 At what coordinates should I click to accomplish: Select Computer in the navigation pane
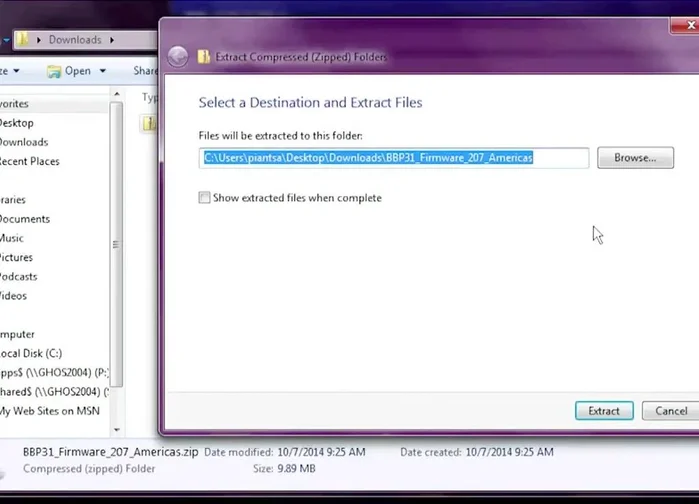(x=17, y=334)
